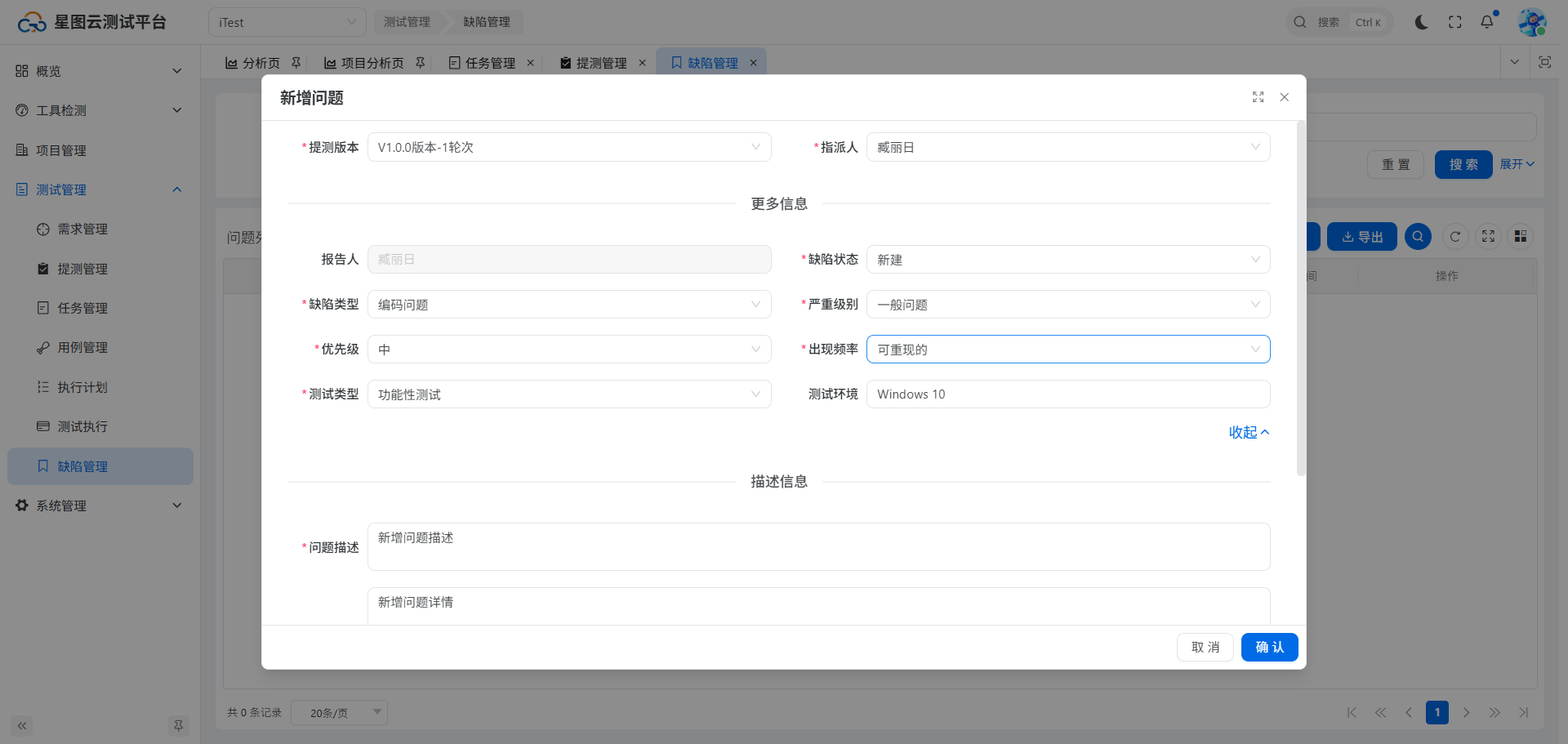This screenshot has height=744, width=1568.
Task: Collapse sidebar with double-arrow icon
Action: coord(22,725)
